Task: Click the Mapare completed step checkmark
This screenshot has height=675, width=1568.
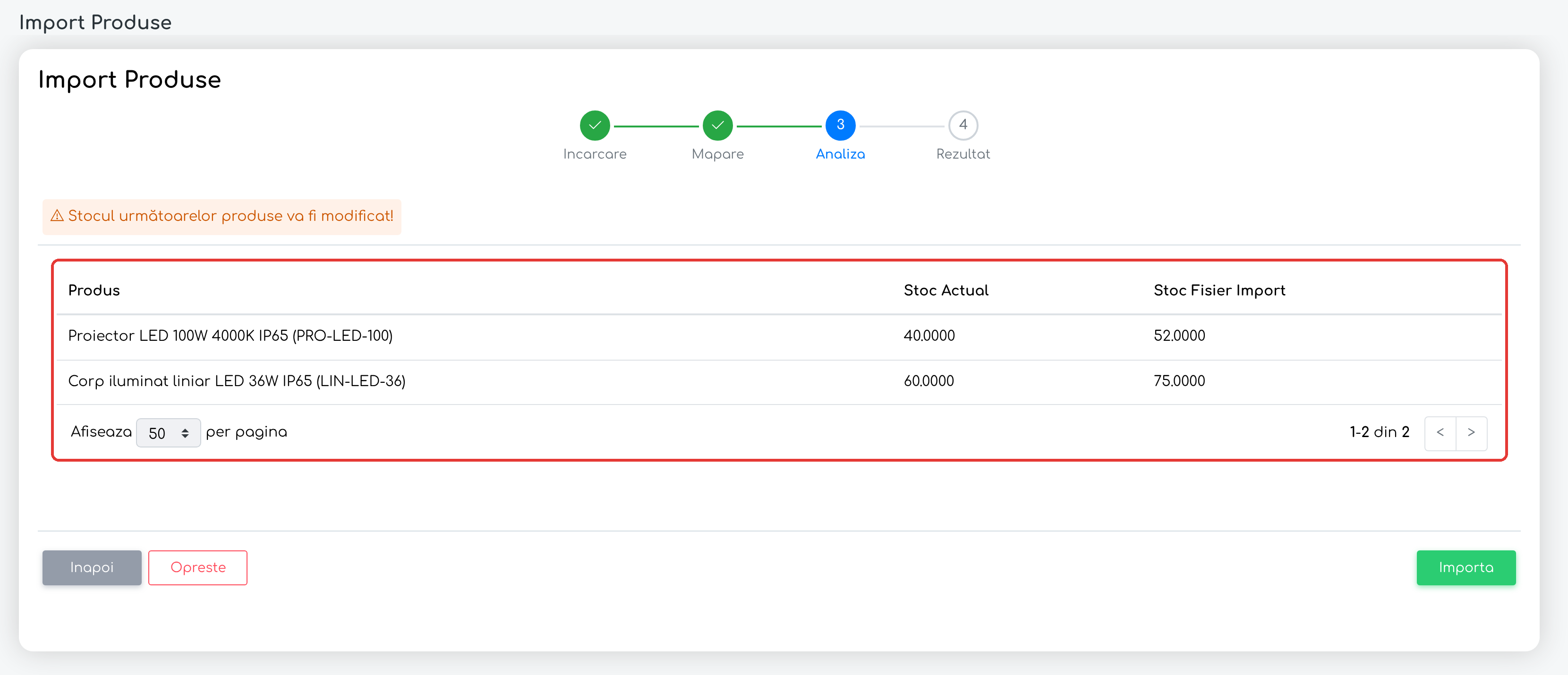Action: [x=718, y=125]
